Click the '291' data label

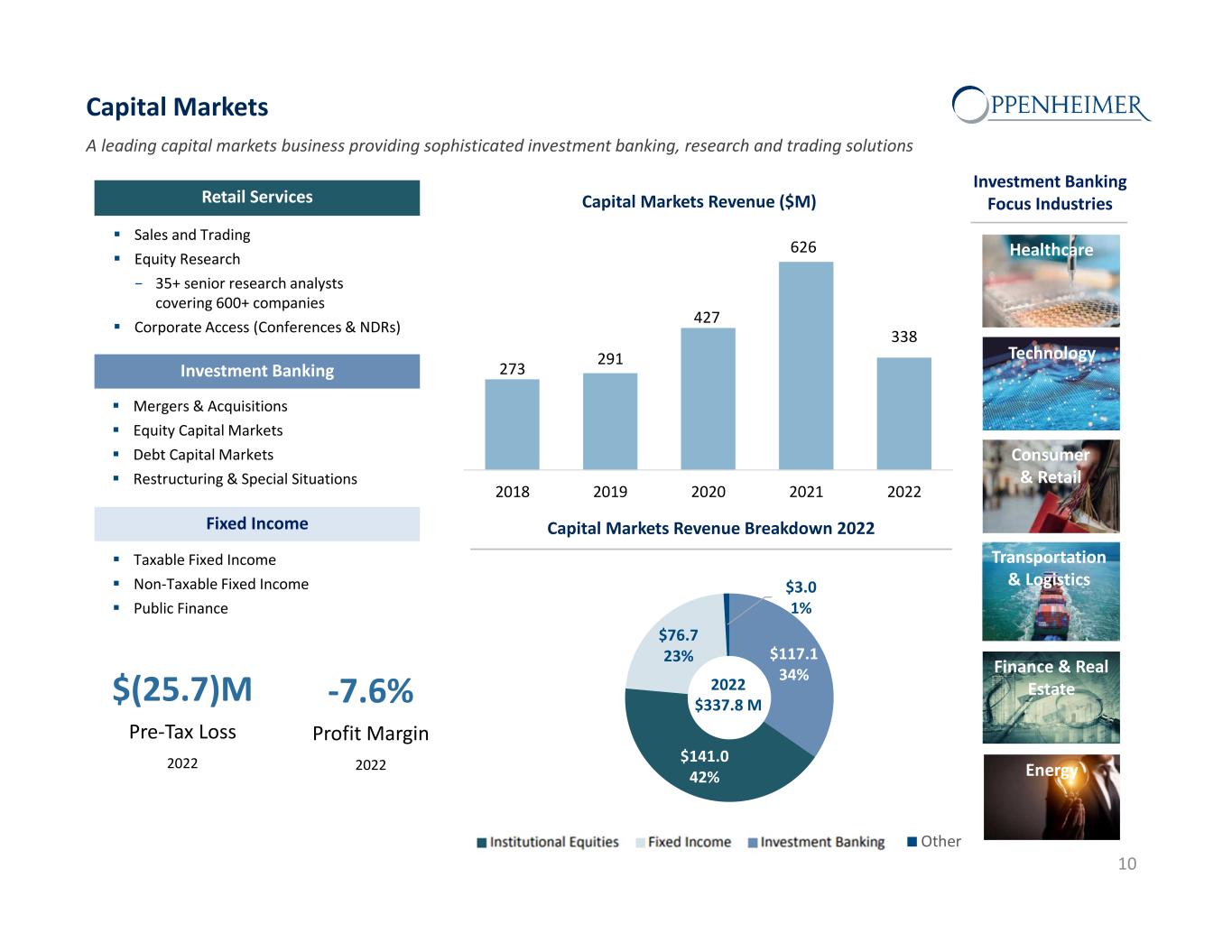[610, 359]
